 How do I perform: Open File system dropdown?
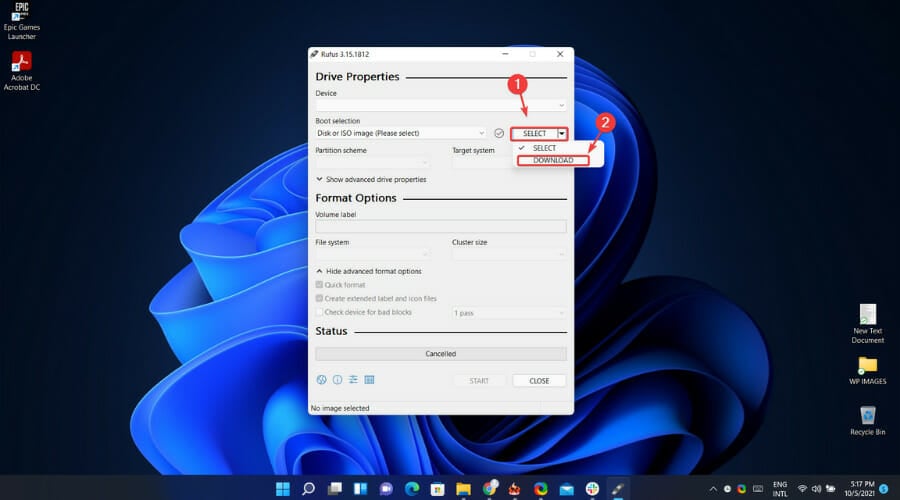372,254
